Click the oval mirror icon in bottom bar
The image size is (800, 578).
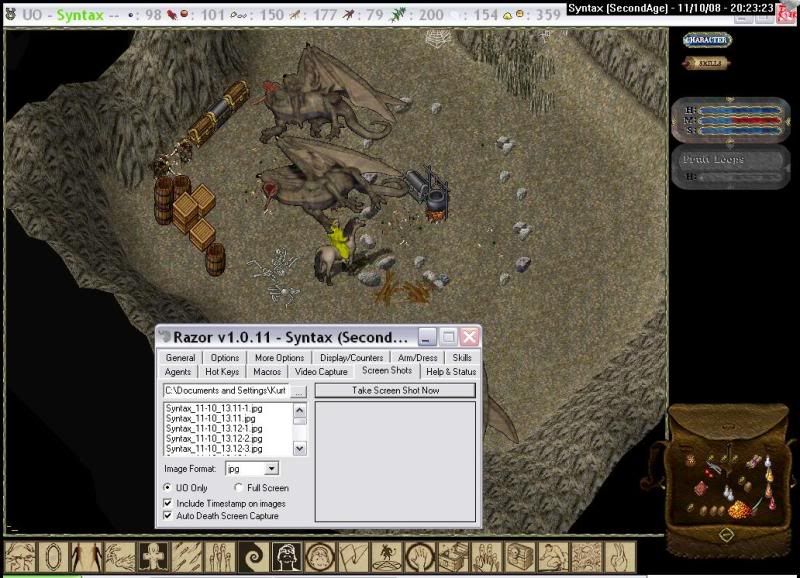coord(53,557)
